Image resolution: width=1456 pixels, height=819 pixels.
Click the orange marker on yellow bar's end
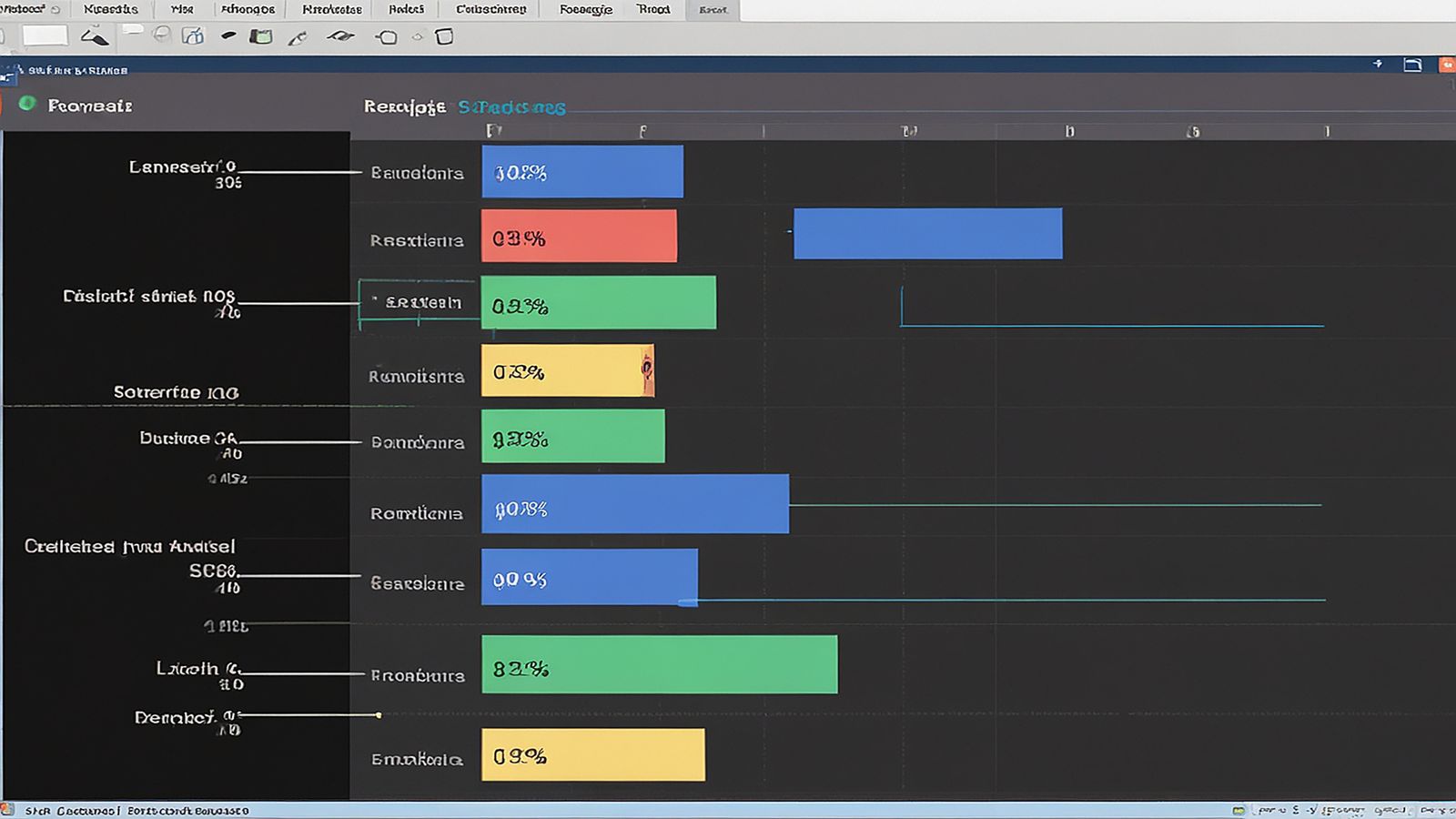647,369
